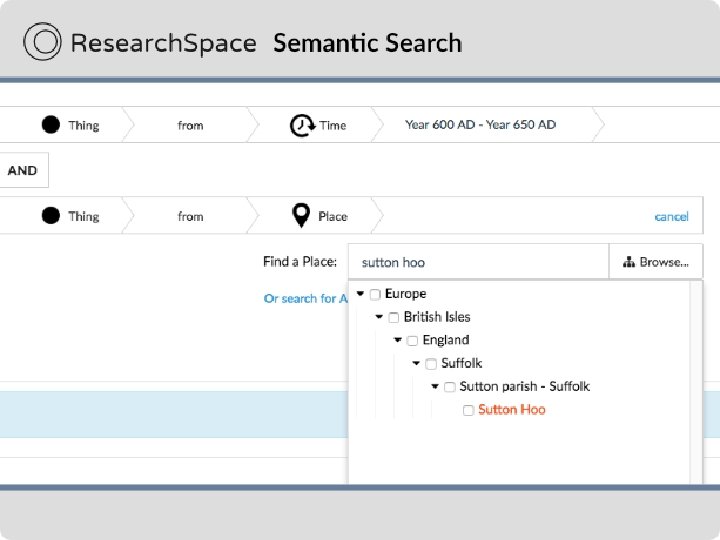Collapse the Sutton parish - Suffolk node
Viewport: 720px width, 540px height.
(435, 387)
